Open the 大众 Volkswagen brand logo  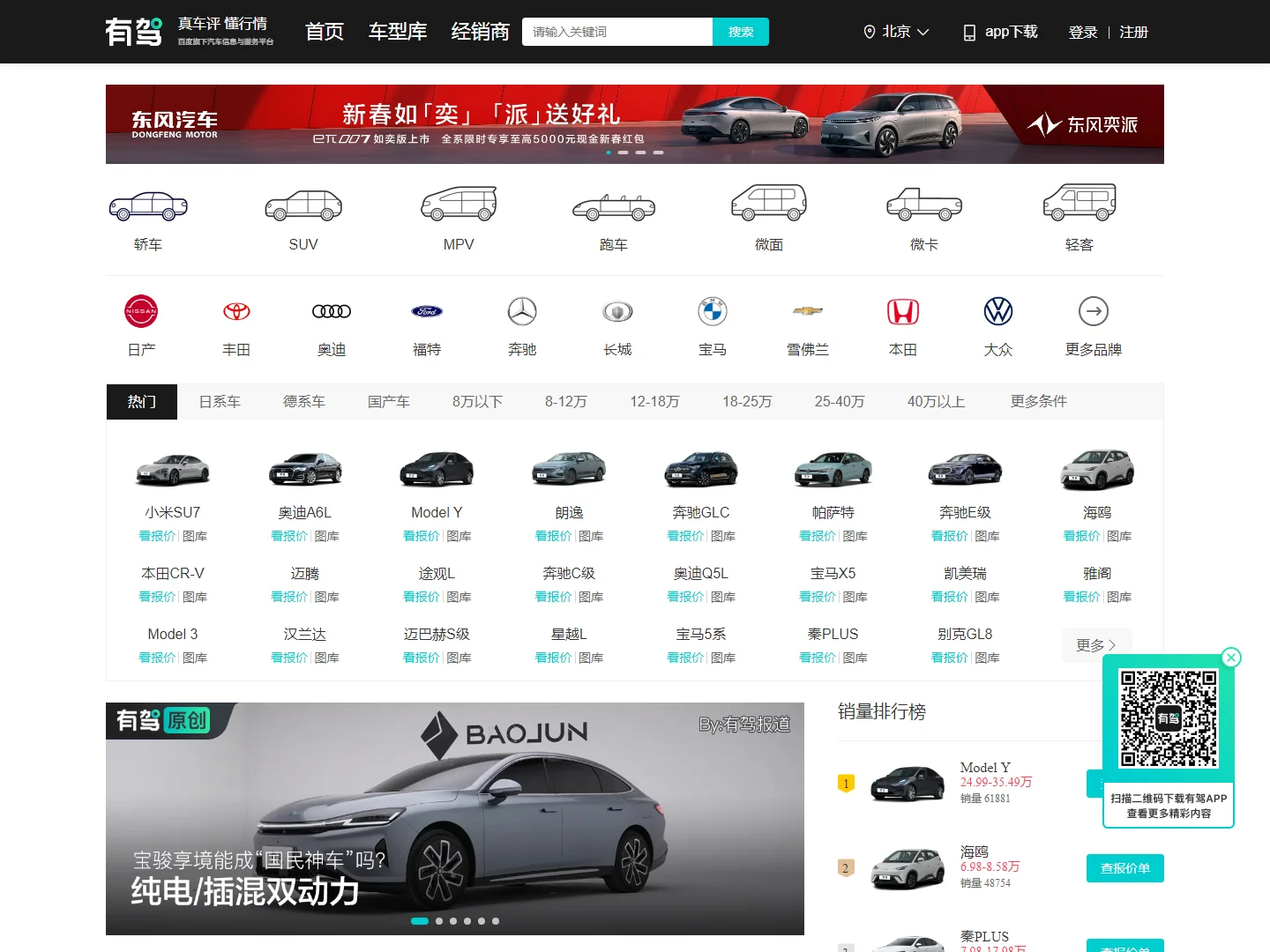998,311
